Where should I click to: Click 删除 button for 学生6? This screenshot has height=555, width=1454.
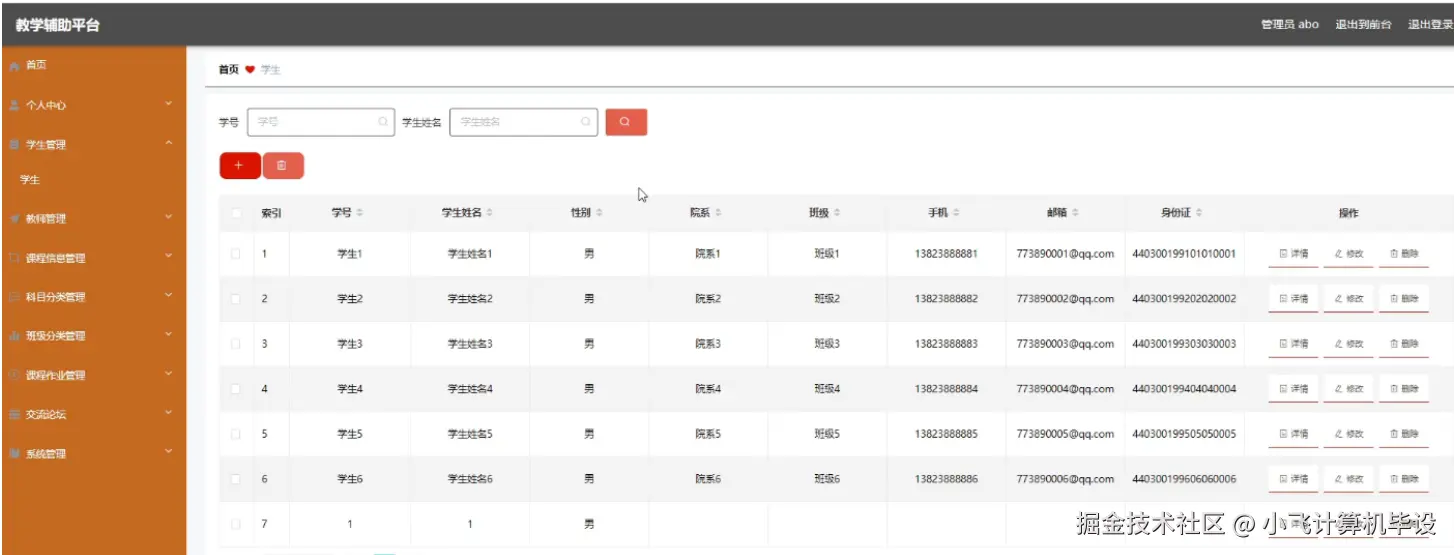click(1403, 479)
